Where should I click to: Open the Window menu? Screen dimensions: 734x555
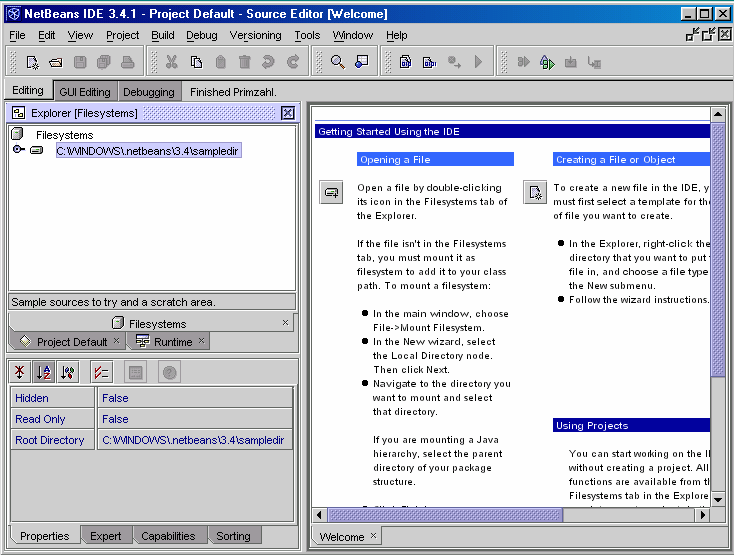coord(352,35)
